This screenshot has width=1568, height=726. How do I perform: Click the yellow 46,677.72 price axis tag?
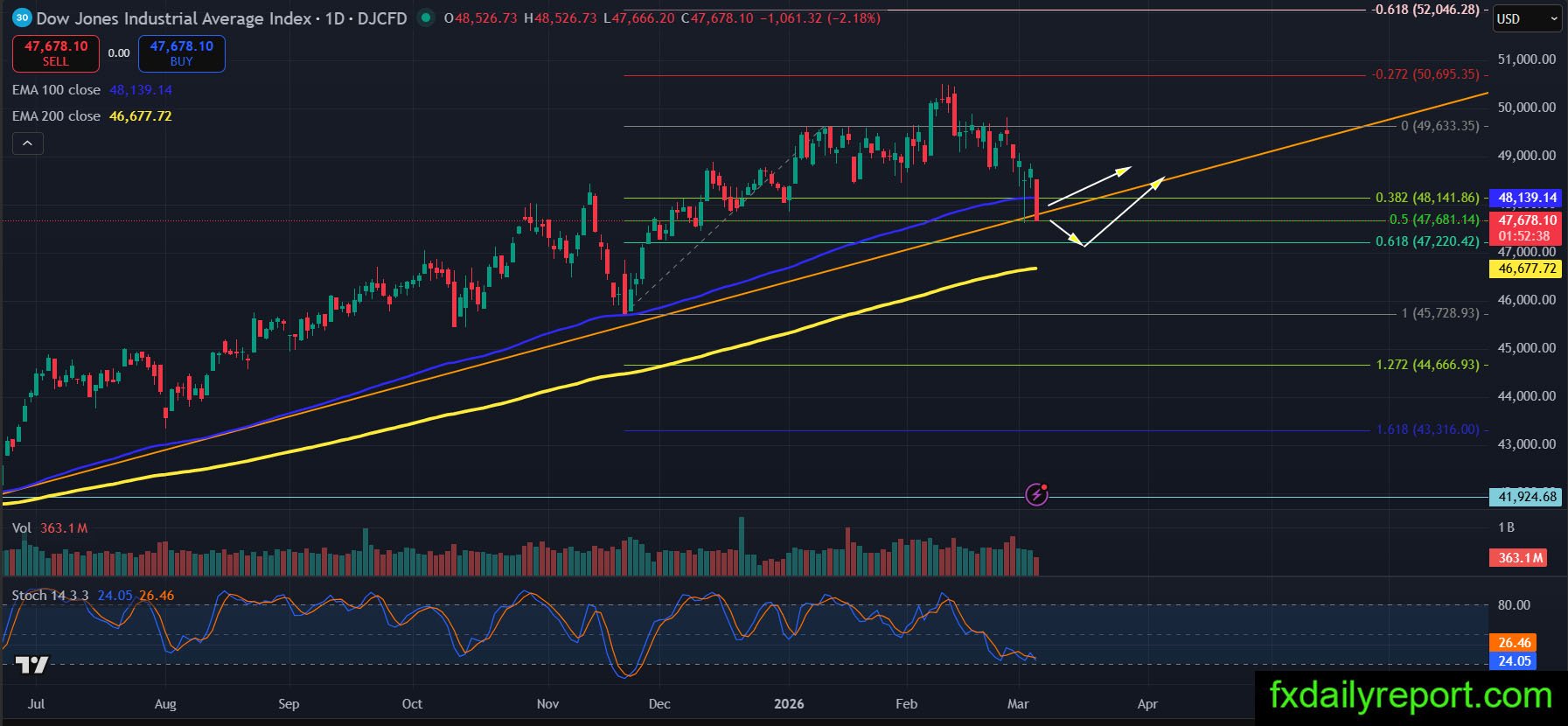coord(1527,269)
